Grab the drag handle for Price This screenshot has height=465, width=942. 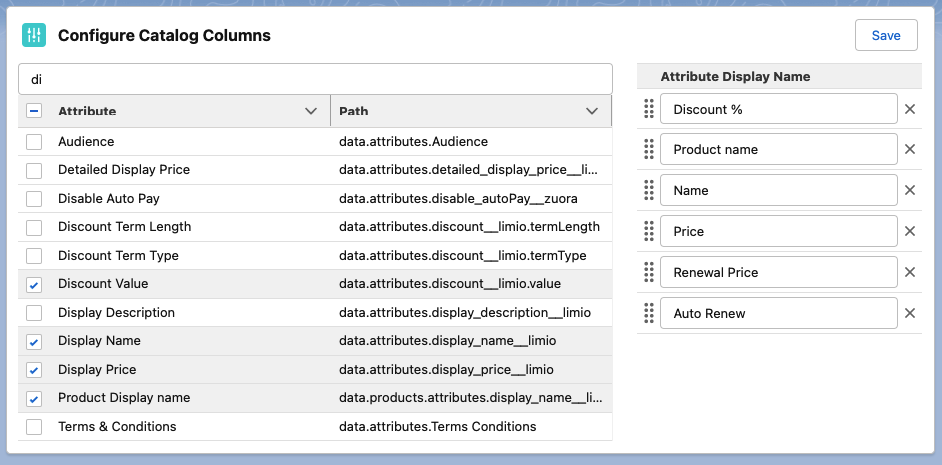click(x=648, y=231)
